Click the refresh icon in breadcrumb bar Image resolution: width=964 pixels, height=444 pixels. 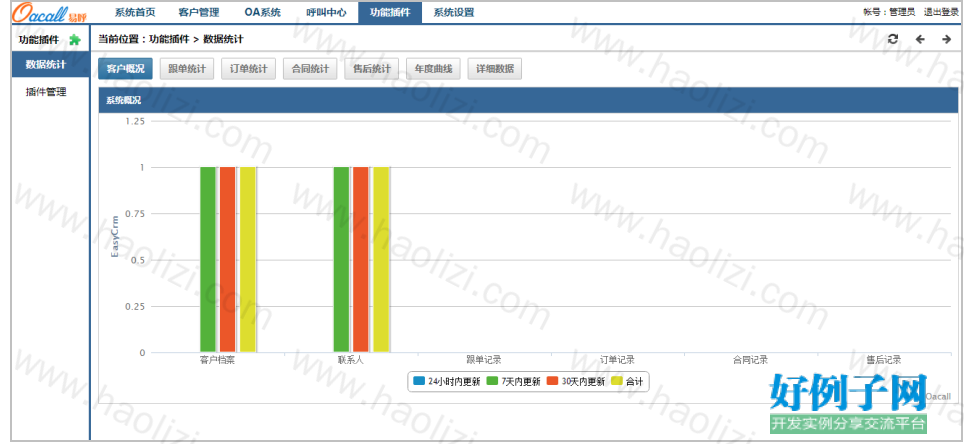[893, 39]
